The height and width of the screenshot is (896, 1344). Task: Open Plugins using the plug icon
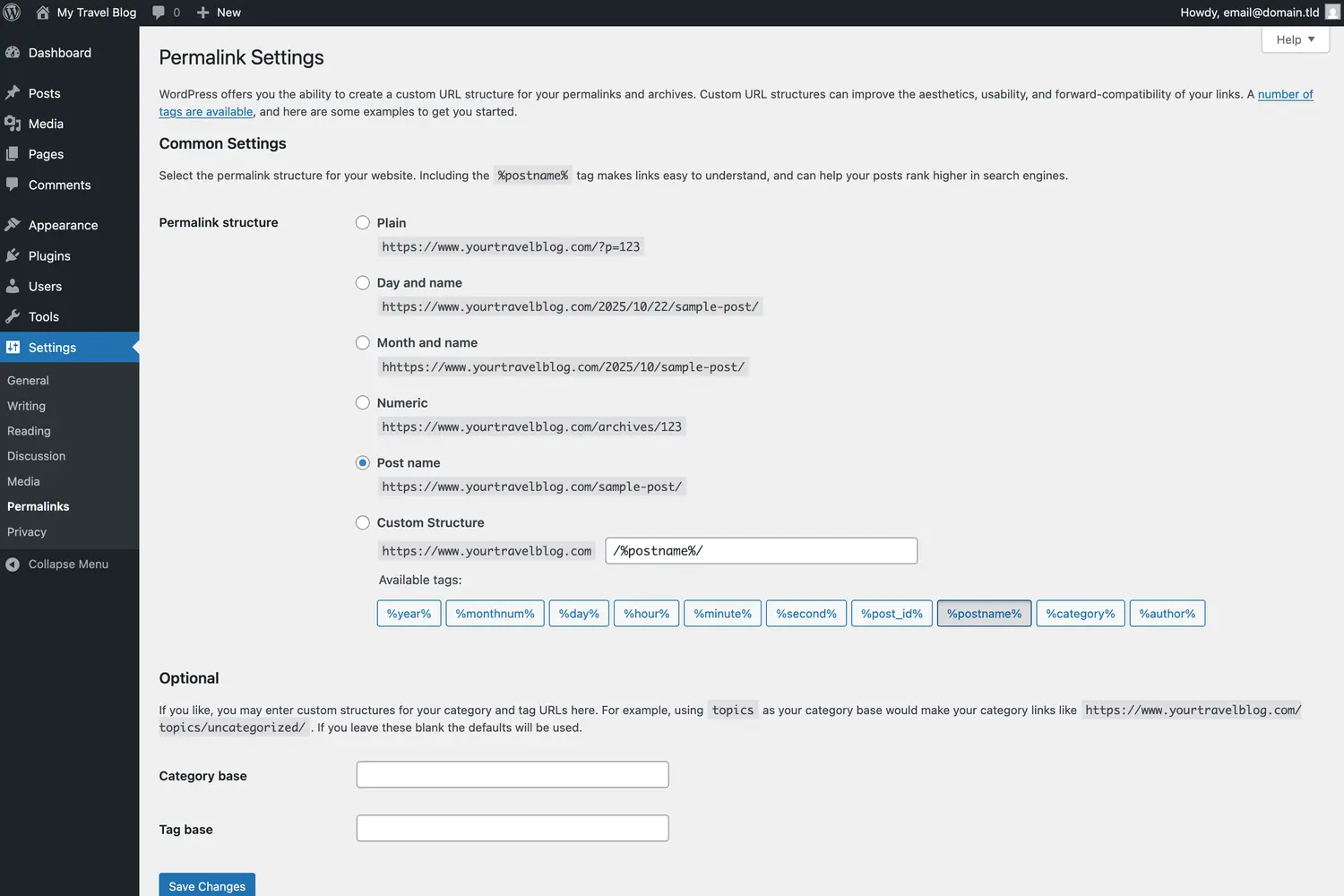tap(13, 255)
